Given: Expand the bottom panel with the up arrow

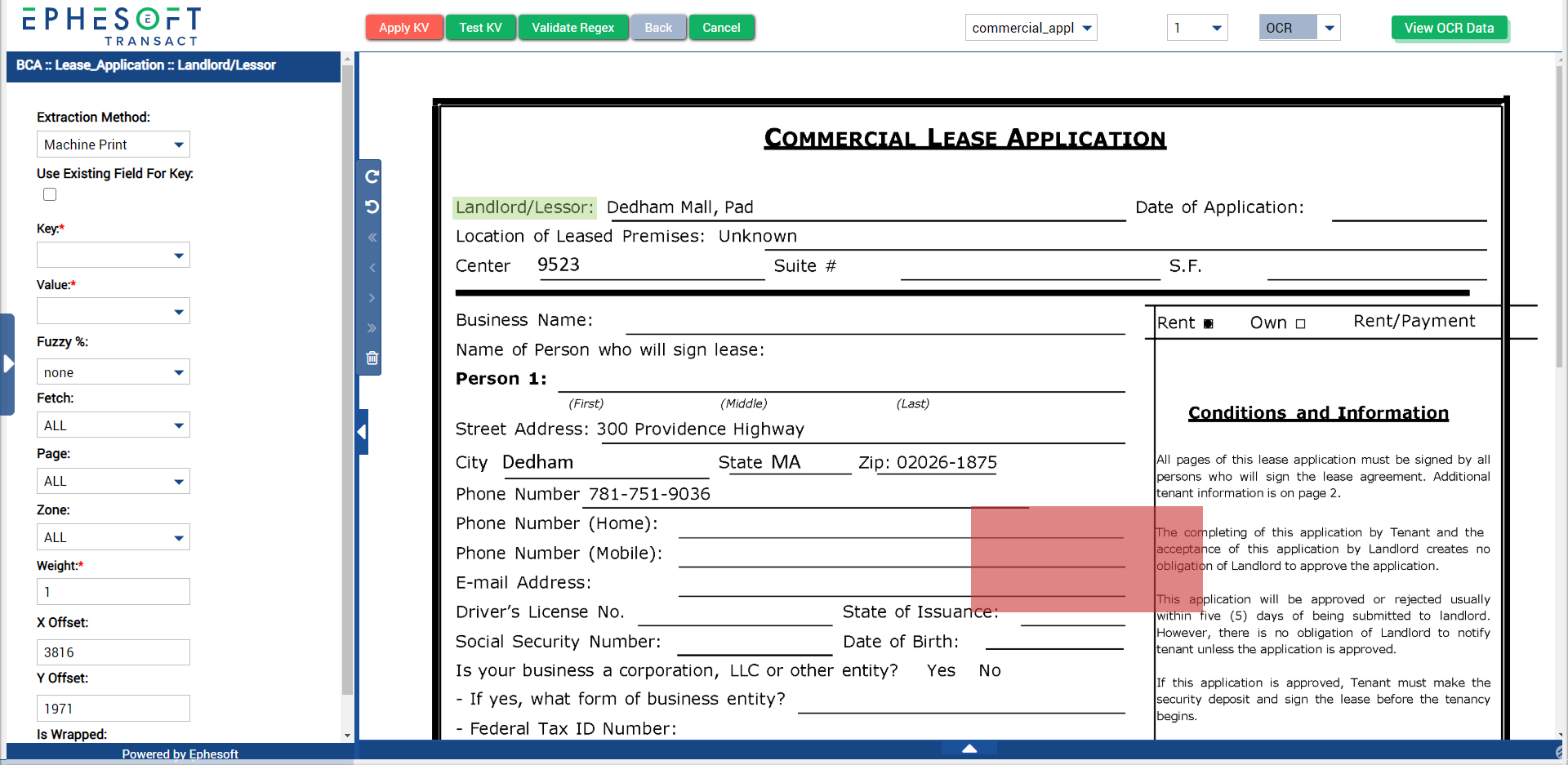Looking at the screenshot, I should click(969, 748).
